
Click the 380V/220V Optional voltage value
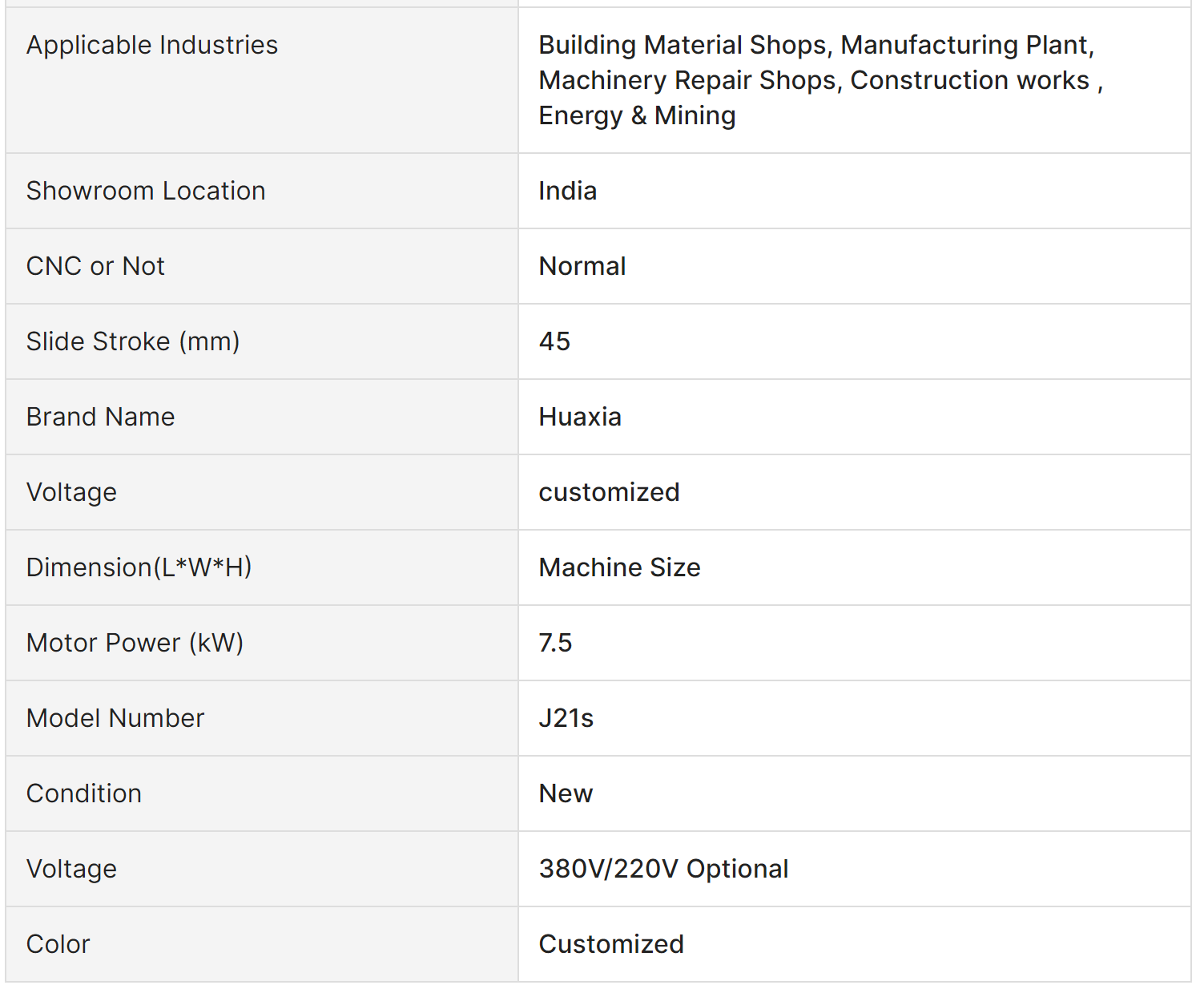(663, 869)
